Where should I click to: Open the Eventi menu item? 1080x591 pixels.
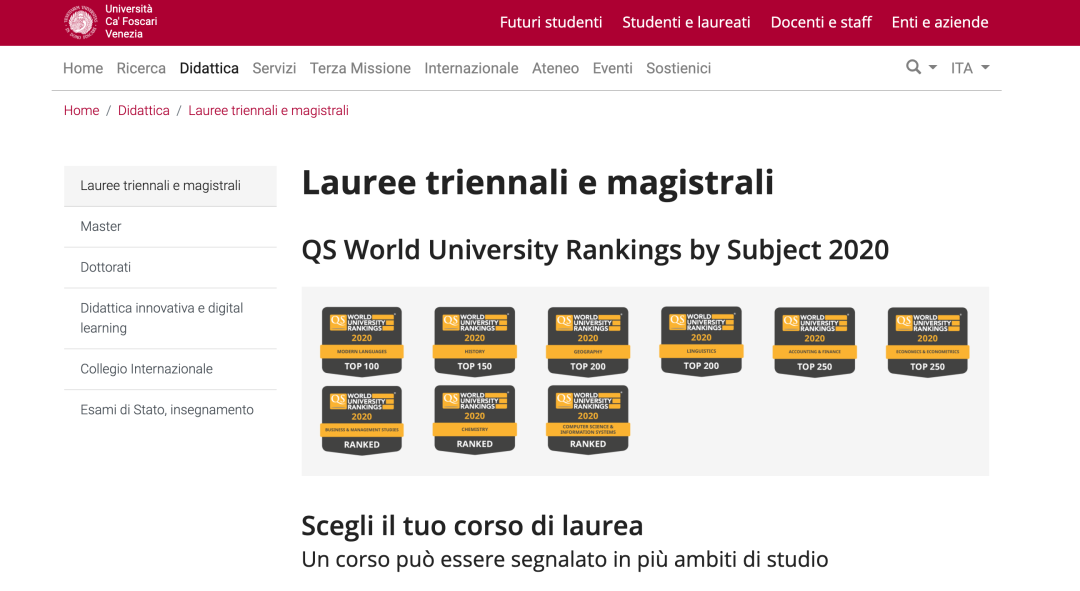[x=612, y=68]
